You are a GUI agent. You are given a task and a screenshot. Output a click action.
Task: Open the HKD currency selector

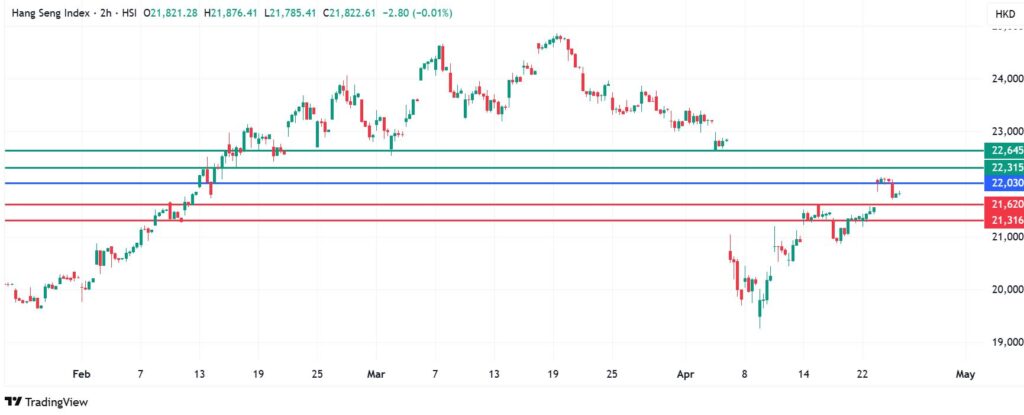click(1002, 14)
